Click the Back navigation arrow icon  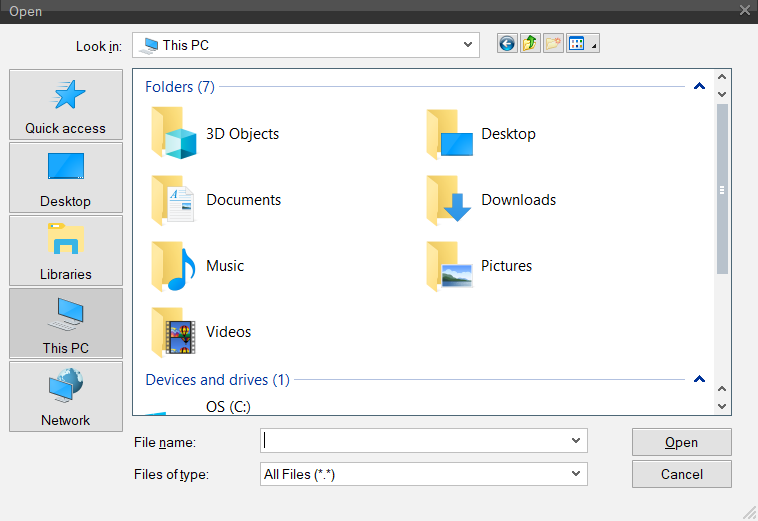(x=507, y=44)
